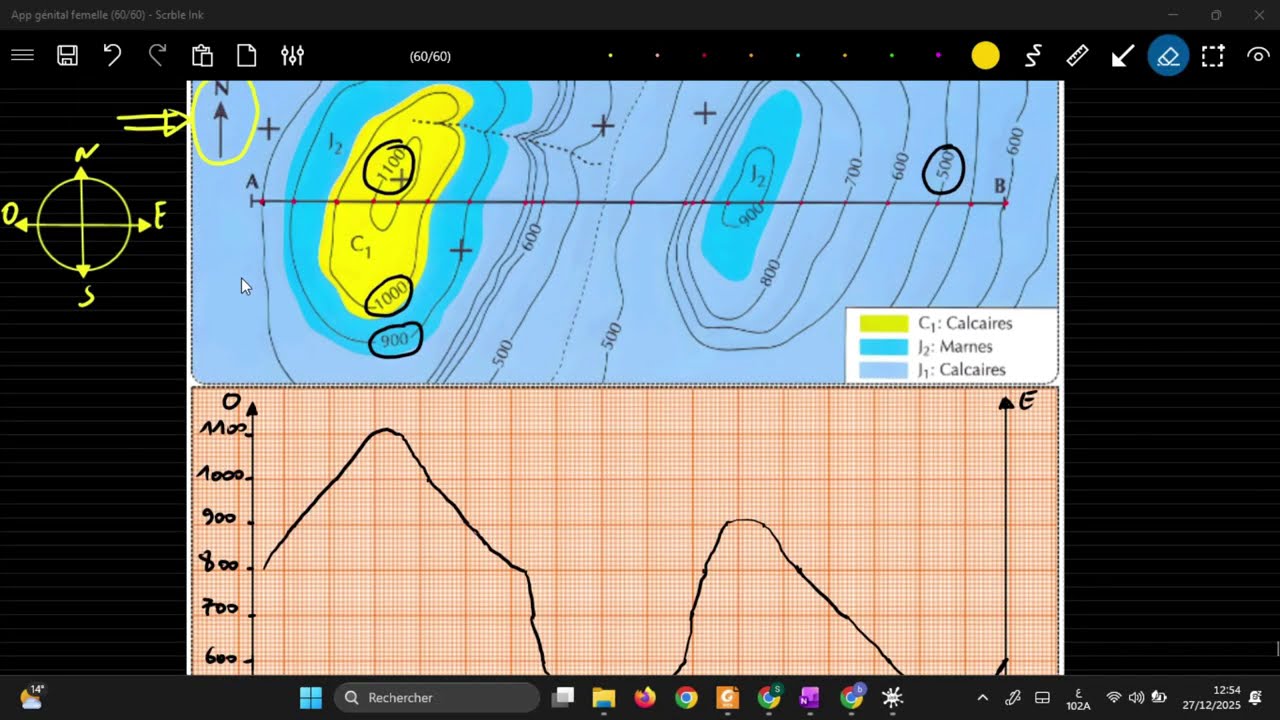The height and width of the screenshot is (720, 1280).
Task: Pick the large yellow pen color circle
Action: [x=985, y=56]
